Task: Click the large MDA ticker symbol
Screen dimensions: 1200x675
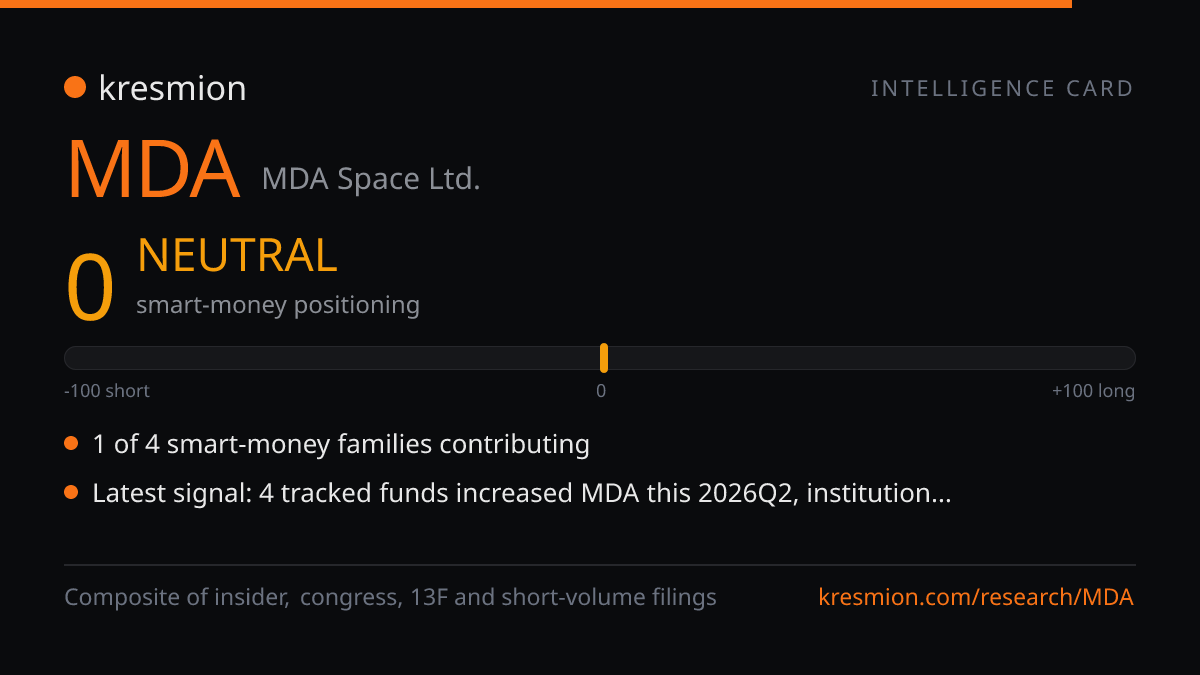Action: click(153, 170)
